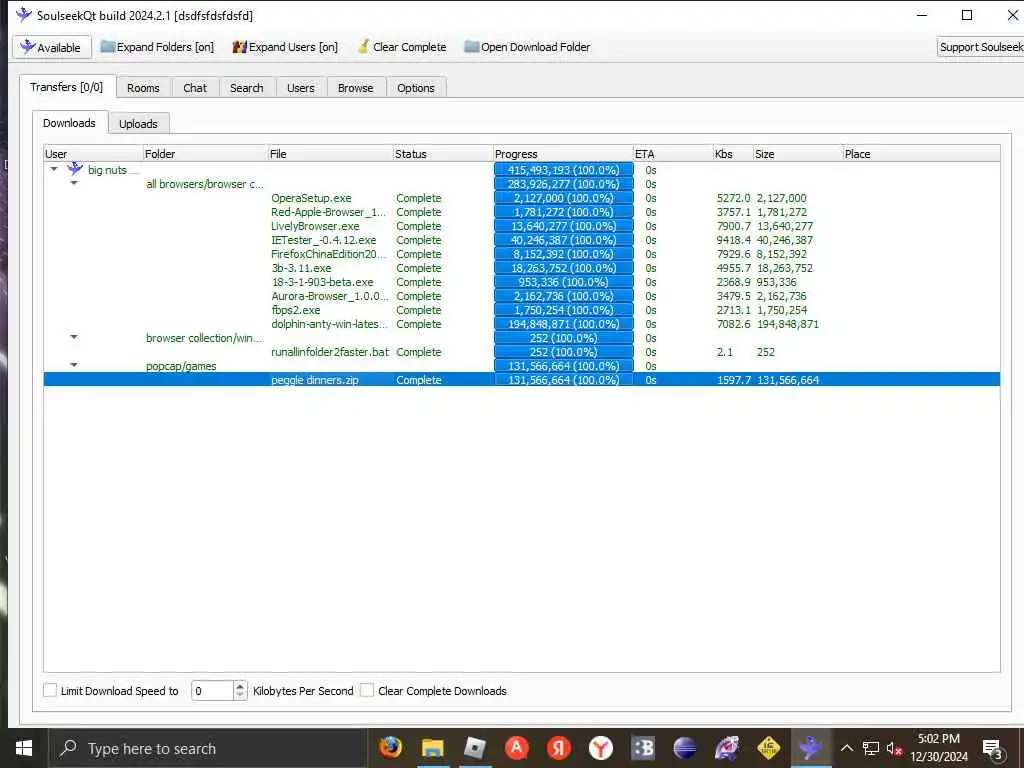Open Roblox from the taskbar

(x=475, y=748)
